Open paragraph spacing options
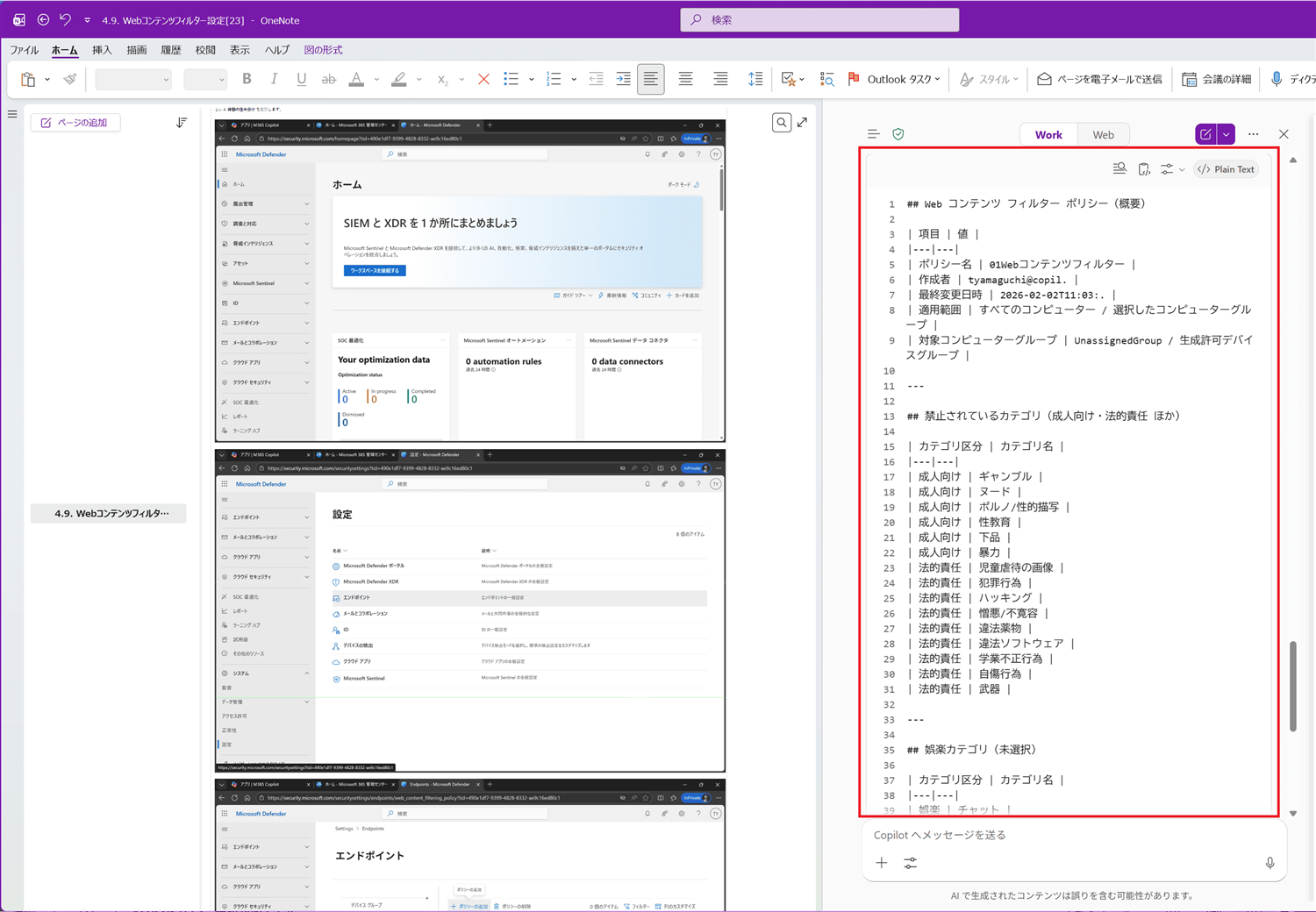Image resolution: width=1316 pixels, height=912 pixels. (x=755, y=79)
